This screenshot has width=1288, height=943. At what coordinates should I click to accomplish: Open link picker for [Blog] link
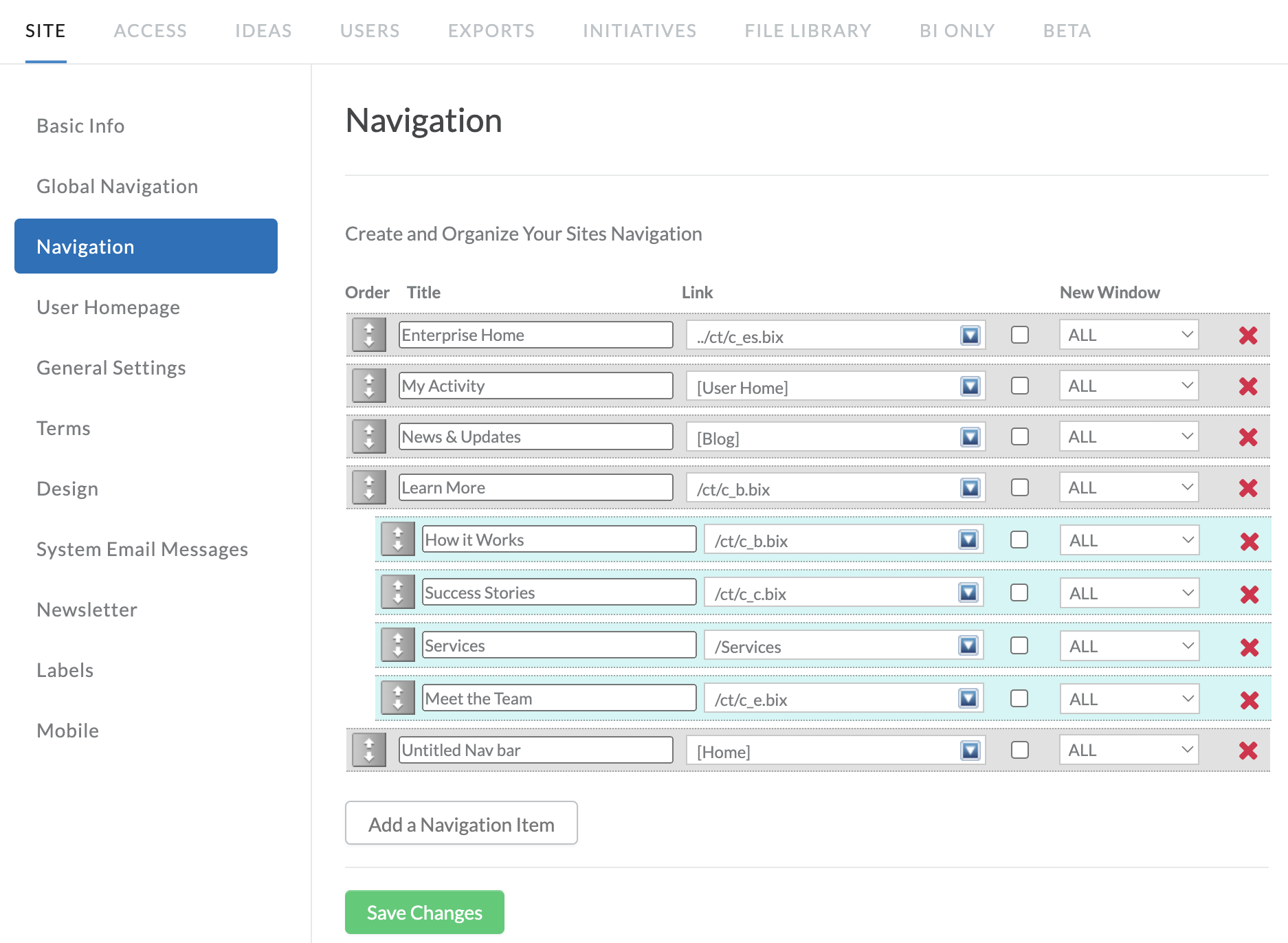[x=970, y=437]
